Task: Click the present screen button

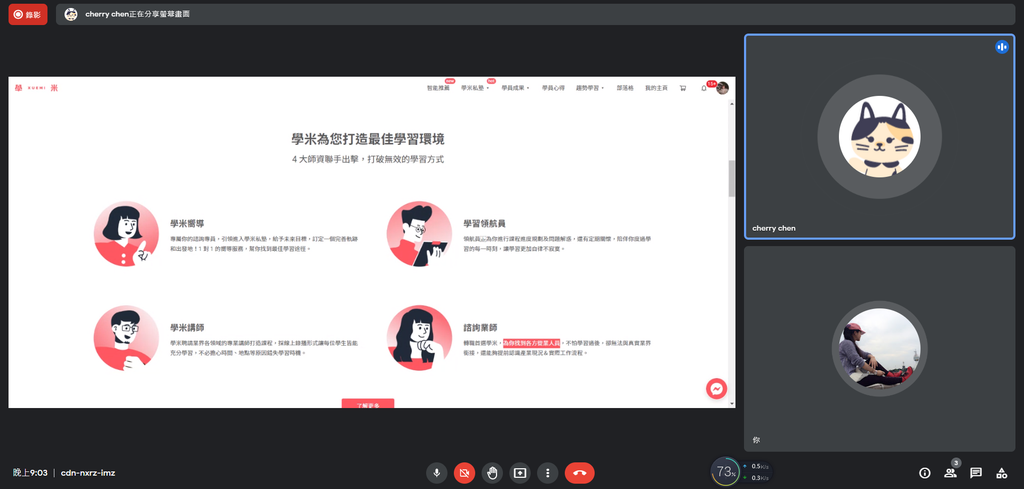Action: [x=520, y=472]
